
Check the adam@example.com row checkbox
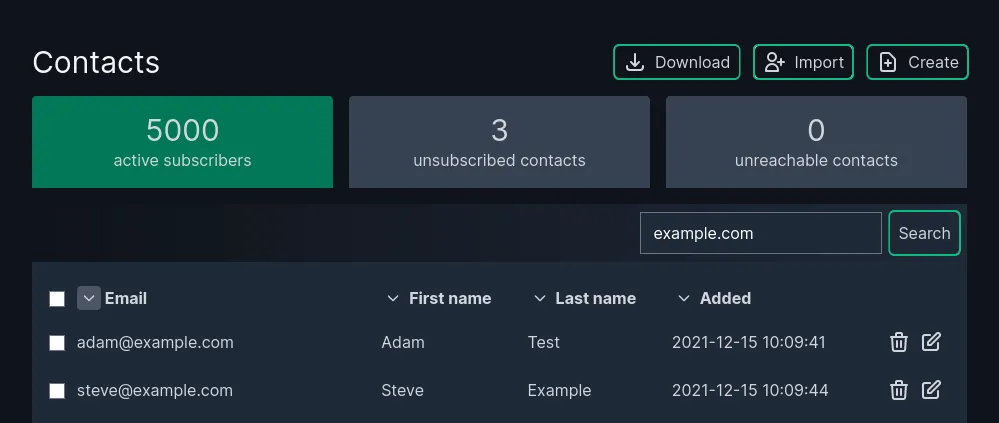tap(57, 343)
